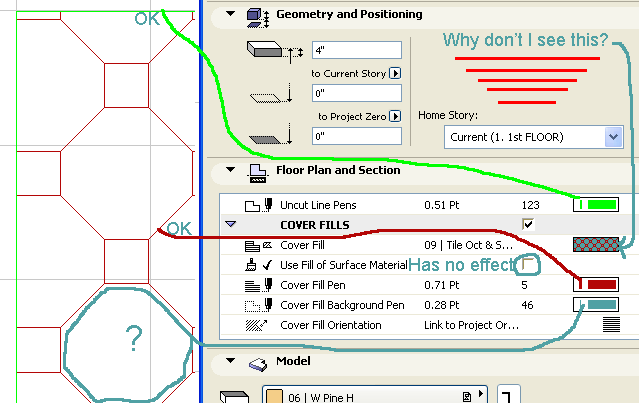The image size is (639, 403).
Task: Click the Cover Fill Pen number 5
Action: click(524, 285)
